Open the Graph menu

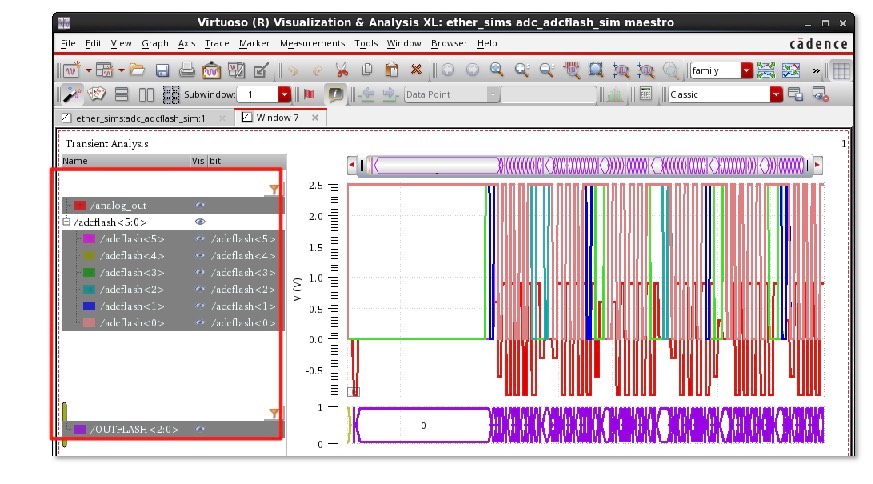pyautogui.click(x=154, y=43)
